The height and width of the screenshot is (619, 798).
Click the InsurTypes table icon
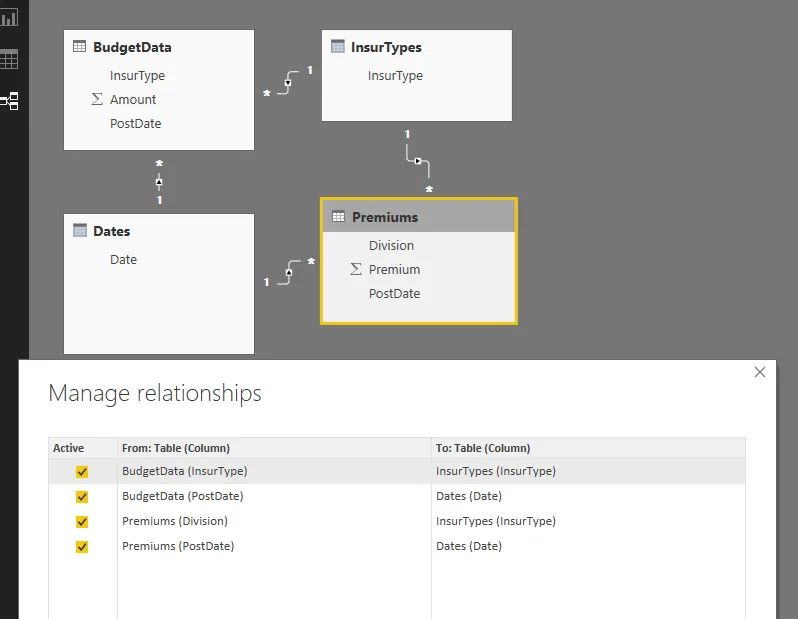[x=338, y=47]
